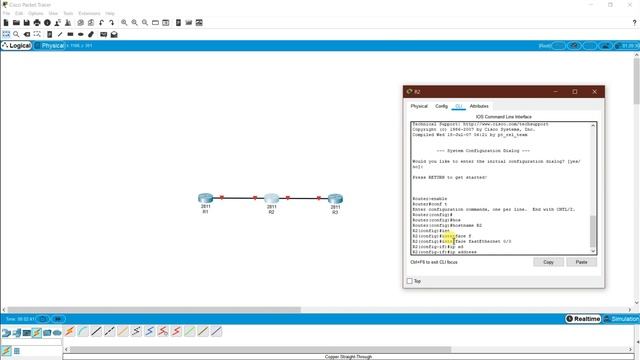Open the Attributes tab in R2 window
Viewport: 640px width, 360px height.
[x=479, y=106]
